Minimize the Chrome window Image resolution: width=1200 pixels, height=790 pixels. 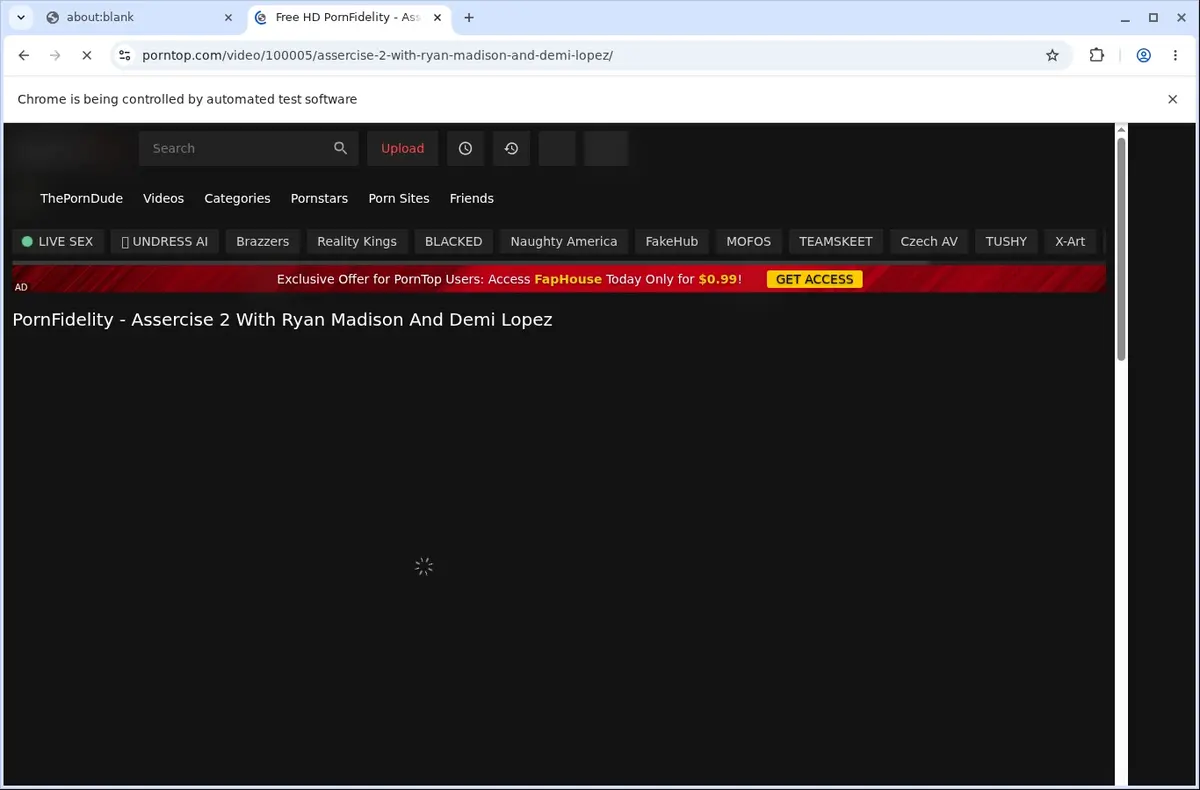[x=1126, y=17]
